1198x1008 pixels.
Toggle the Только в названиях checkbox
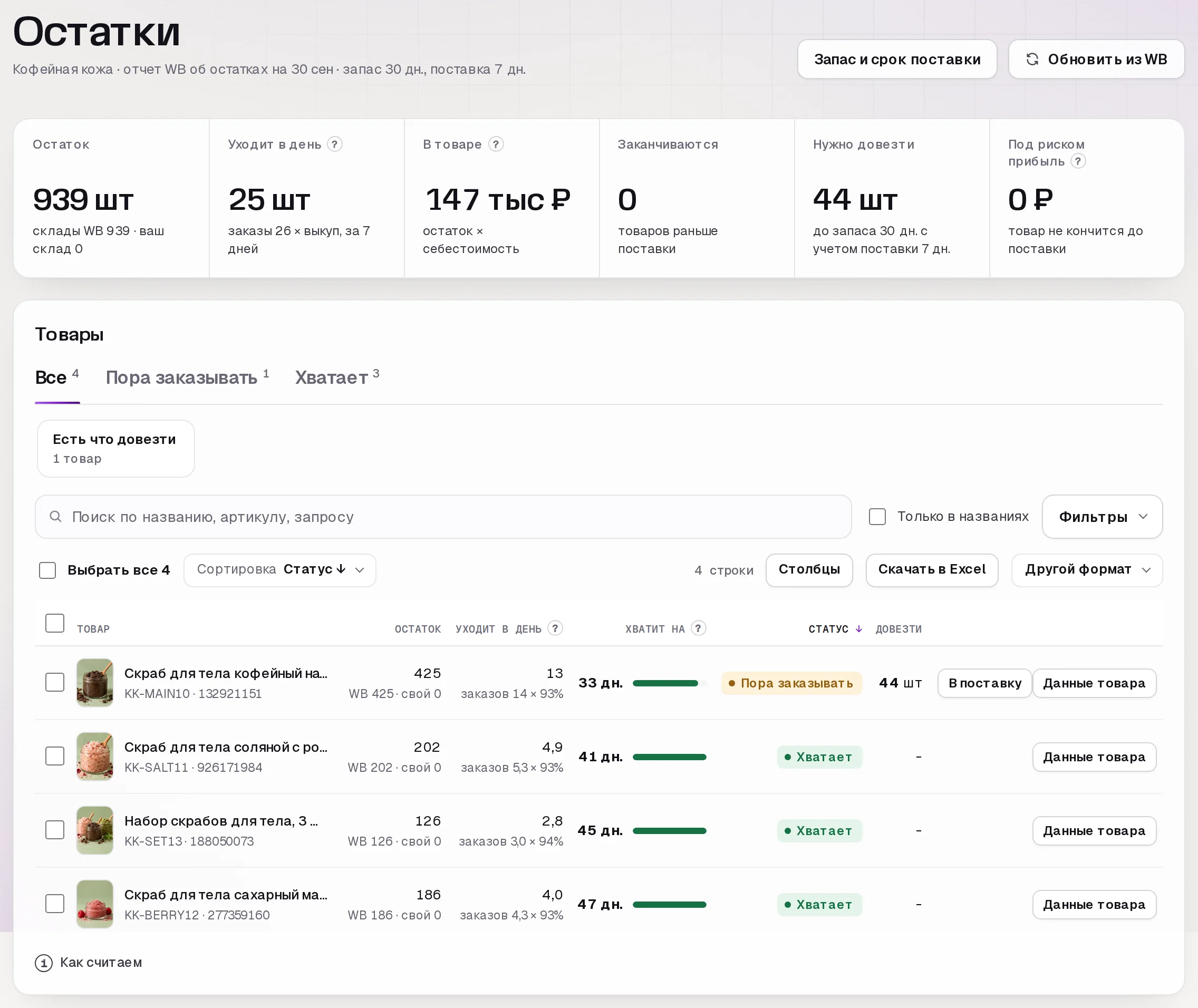click(x=877, y=517)
